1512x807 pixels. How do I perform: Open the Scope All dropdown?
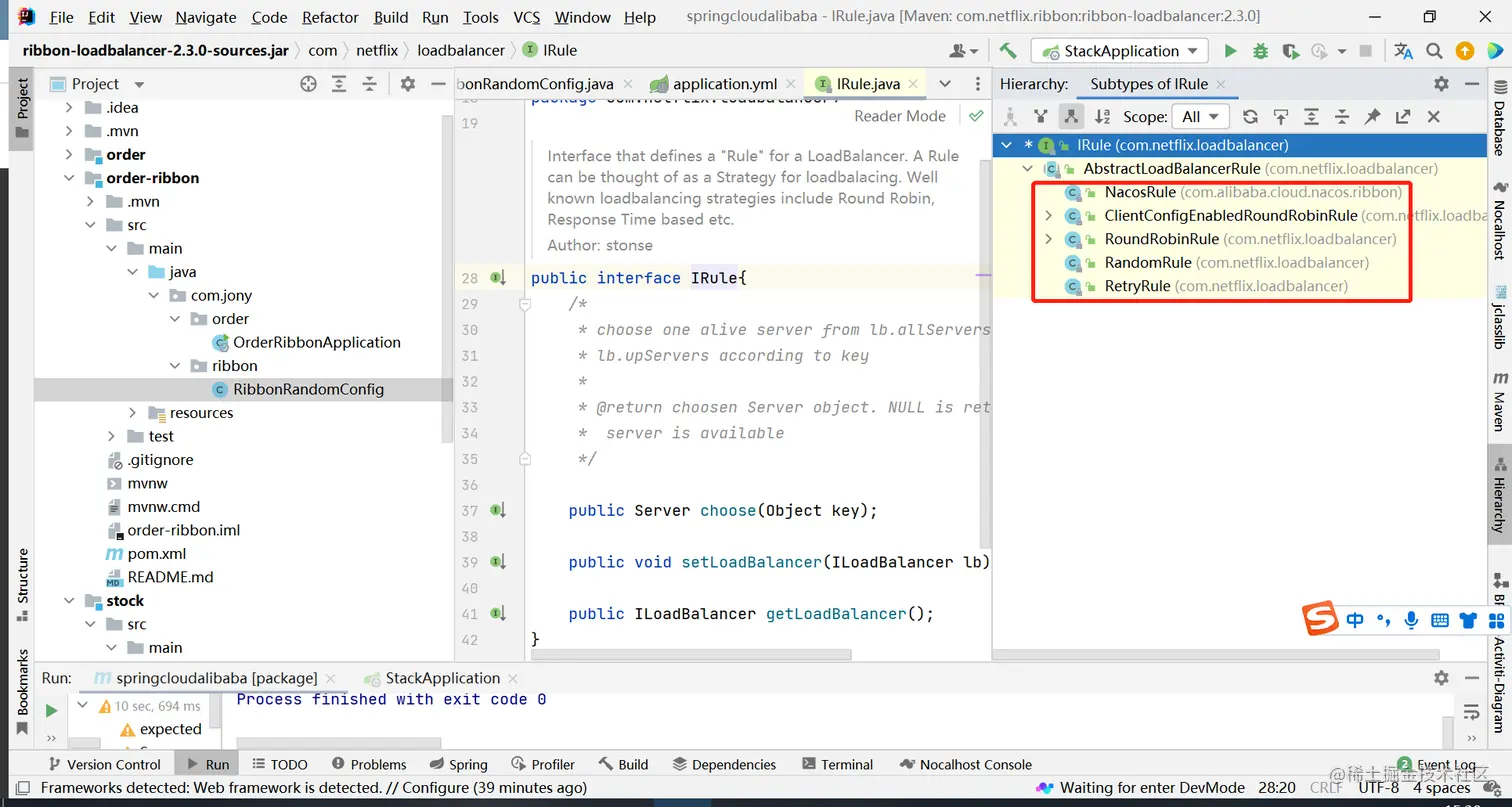pyautogui.click(x=1200, y=117)
